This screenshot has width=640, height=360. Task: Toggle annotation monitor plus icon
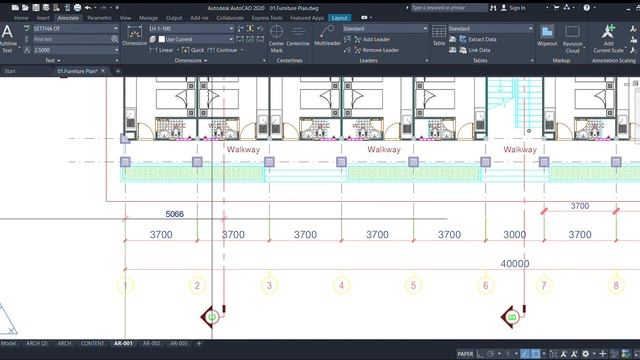pyautogui.click(x=603, y=354)
